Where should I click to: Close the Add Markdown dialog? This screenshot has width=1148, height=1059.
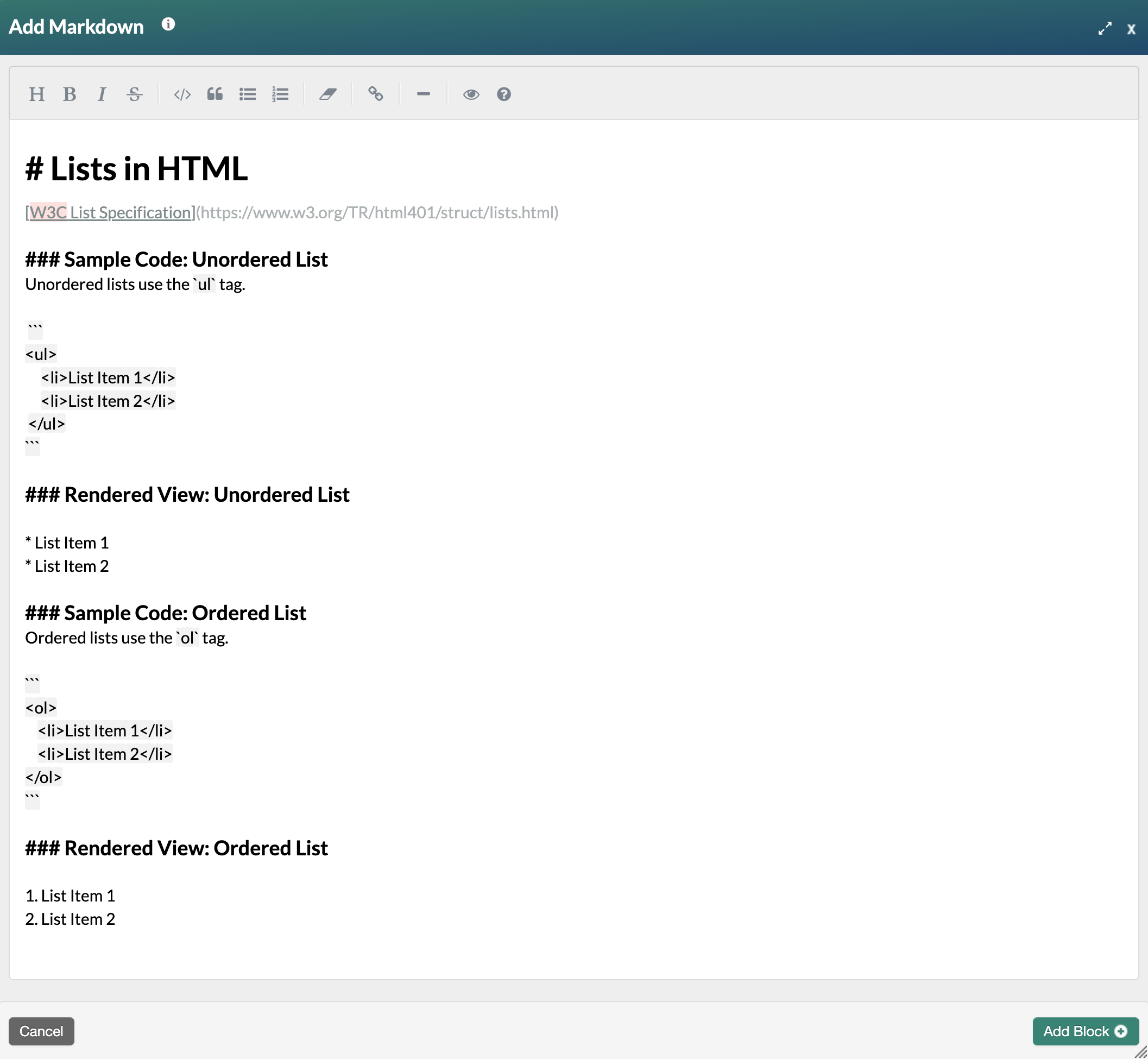[x=1131, y=29]
